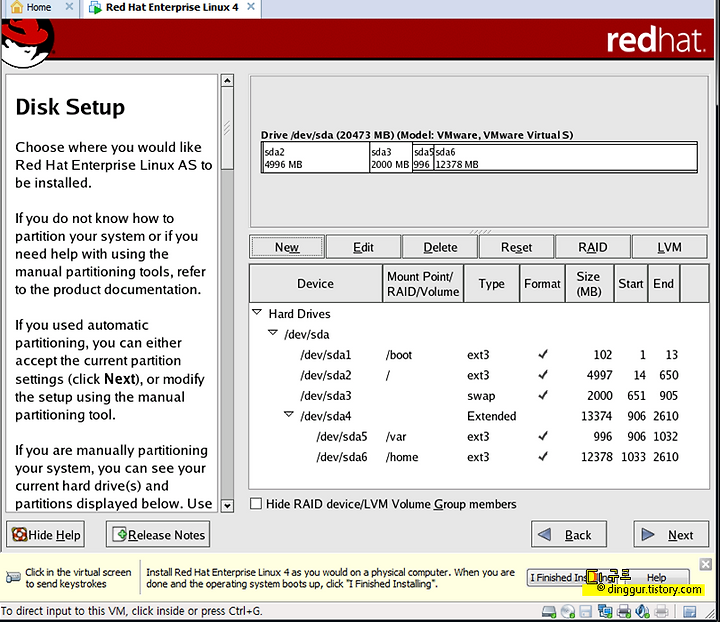Select the /dev/sda6 partition row
Image resolution: width=720 pixels, height=622 pixels.
click(x=479, y=457)
